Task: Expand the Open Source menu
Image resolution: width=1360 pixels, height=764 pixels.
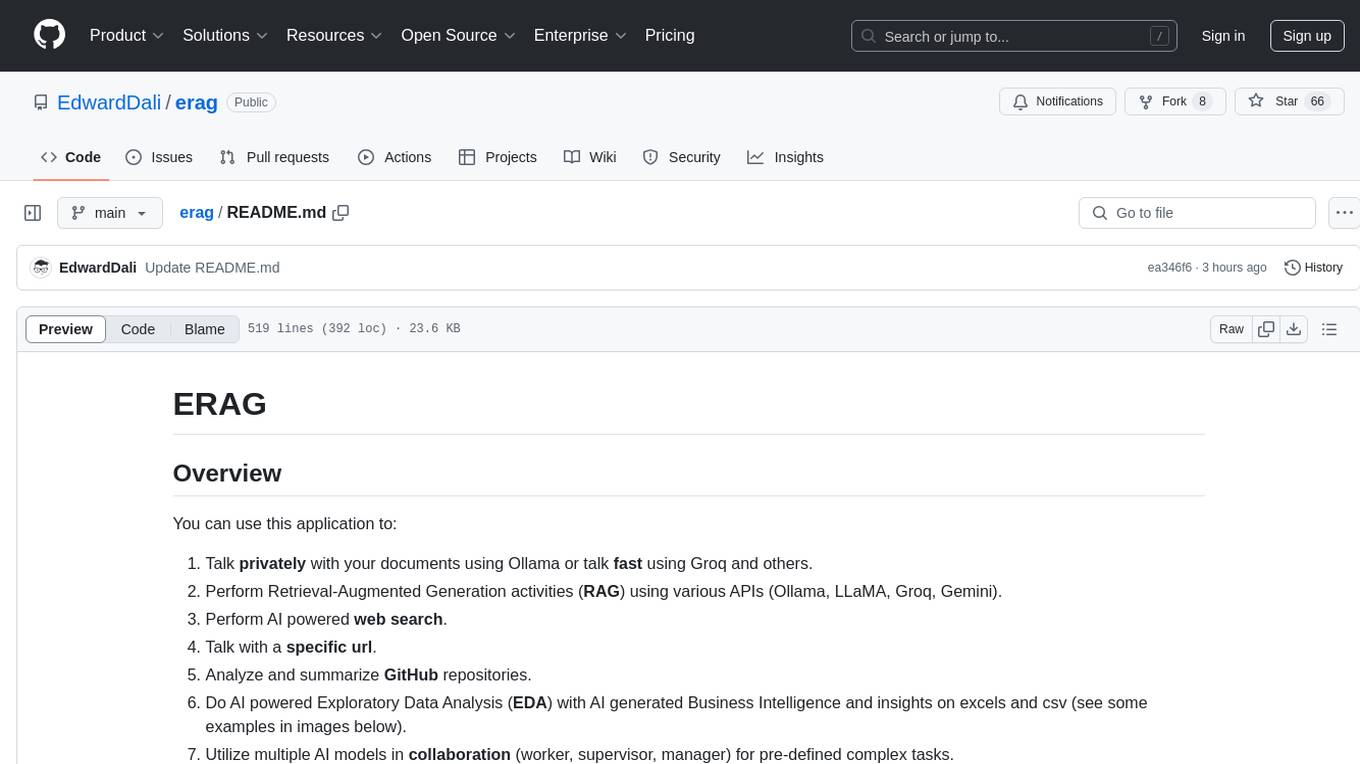Action: [x=458, y=35]
